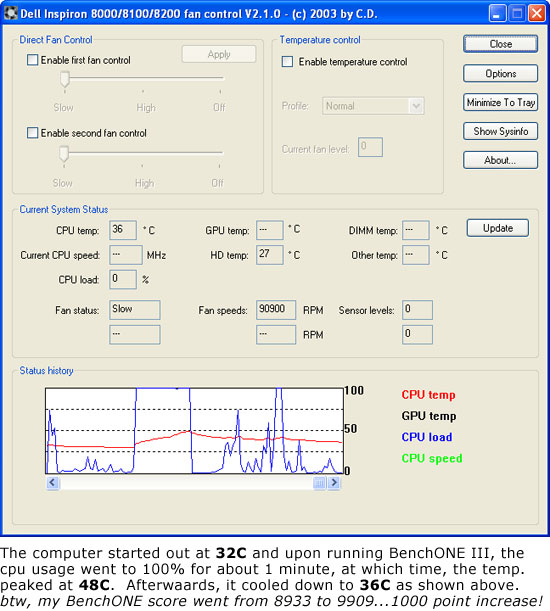Open the Profile dropdown showing Normal
Image resolution: width=550 pixels, height=611 pixels.
373,106
